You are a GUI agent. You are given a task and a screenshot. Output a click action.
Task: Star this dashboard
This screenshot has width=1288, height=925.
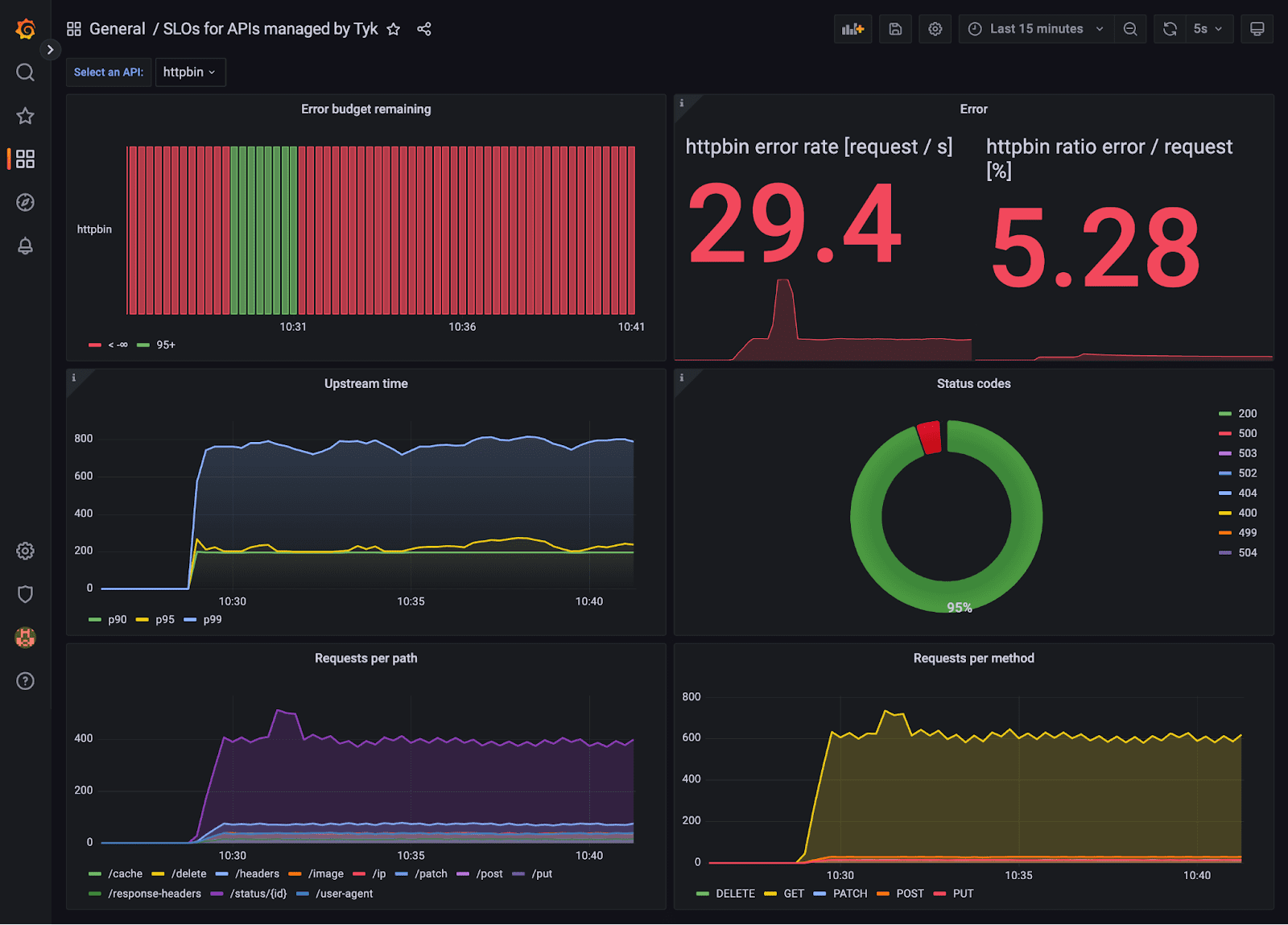click(393, 29)
